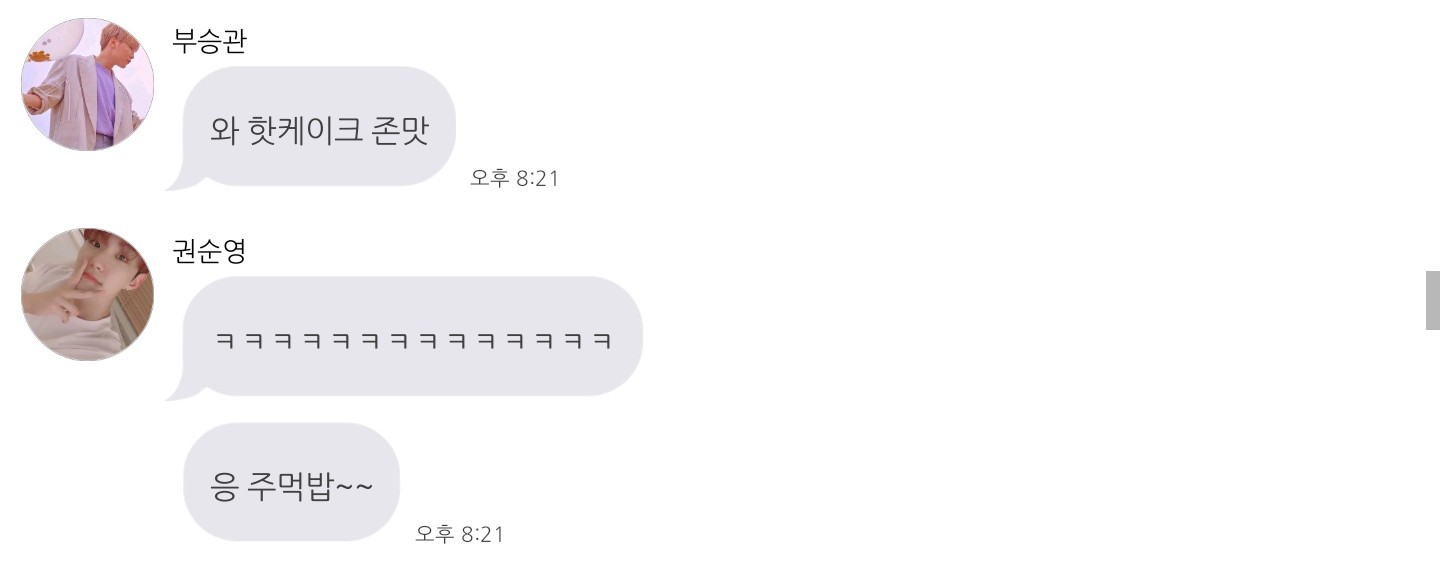Click the word 존맛 in 부승관's bubble
Viewport: 1440px width, 575px height.
click(x=400, y=131)
